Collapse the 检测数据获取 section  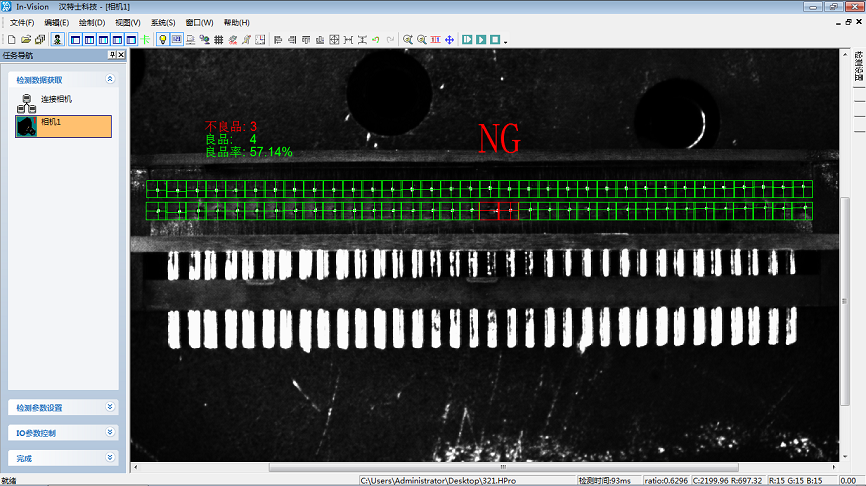pos(109,78)
